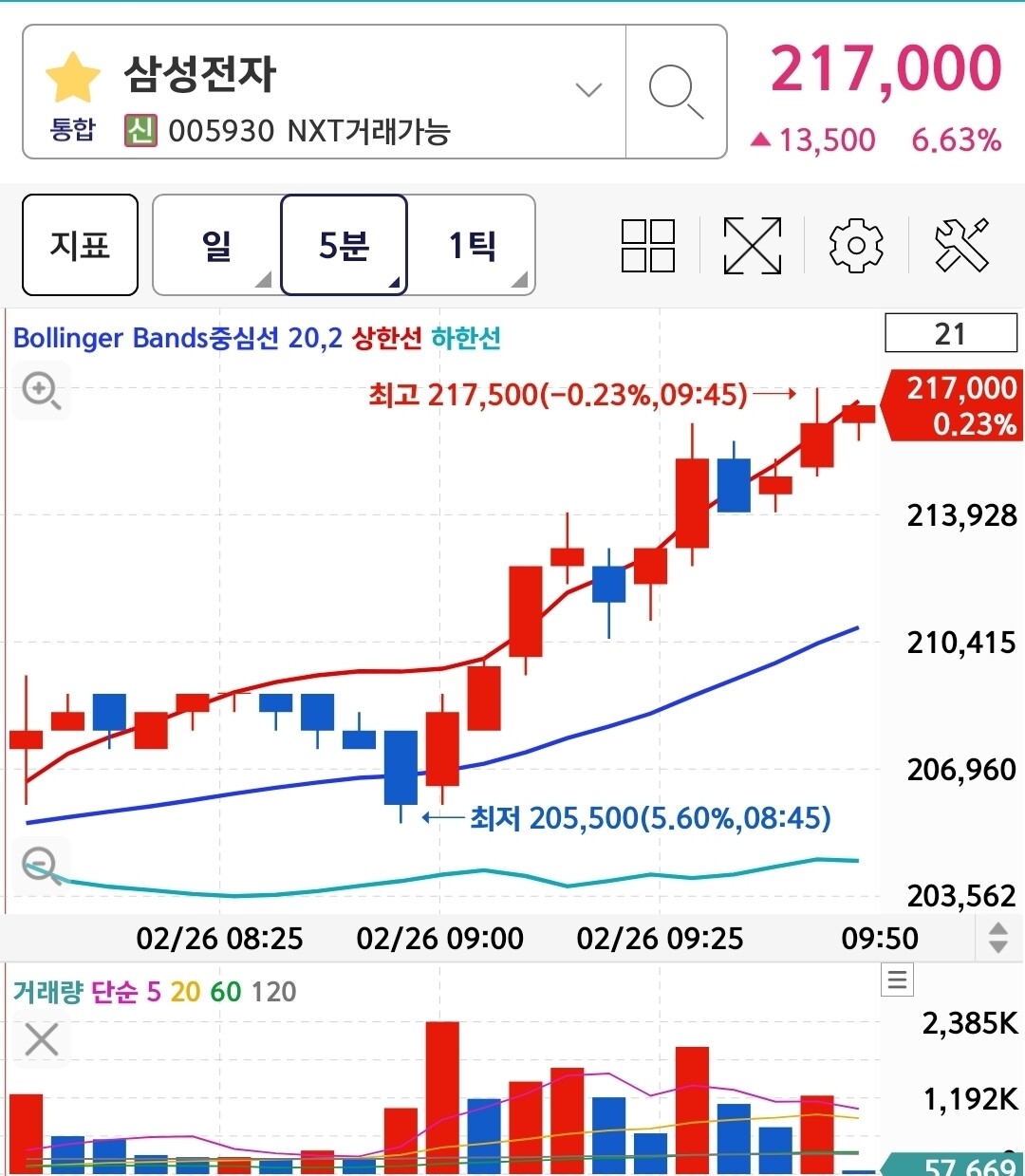Open volume panel menu hamburger icon

(x=897, y=979)
